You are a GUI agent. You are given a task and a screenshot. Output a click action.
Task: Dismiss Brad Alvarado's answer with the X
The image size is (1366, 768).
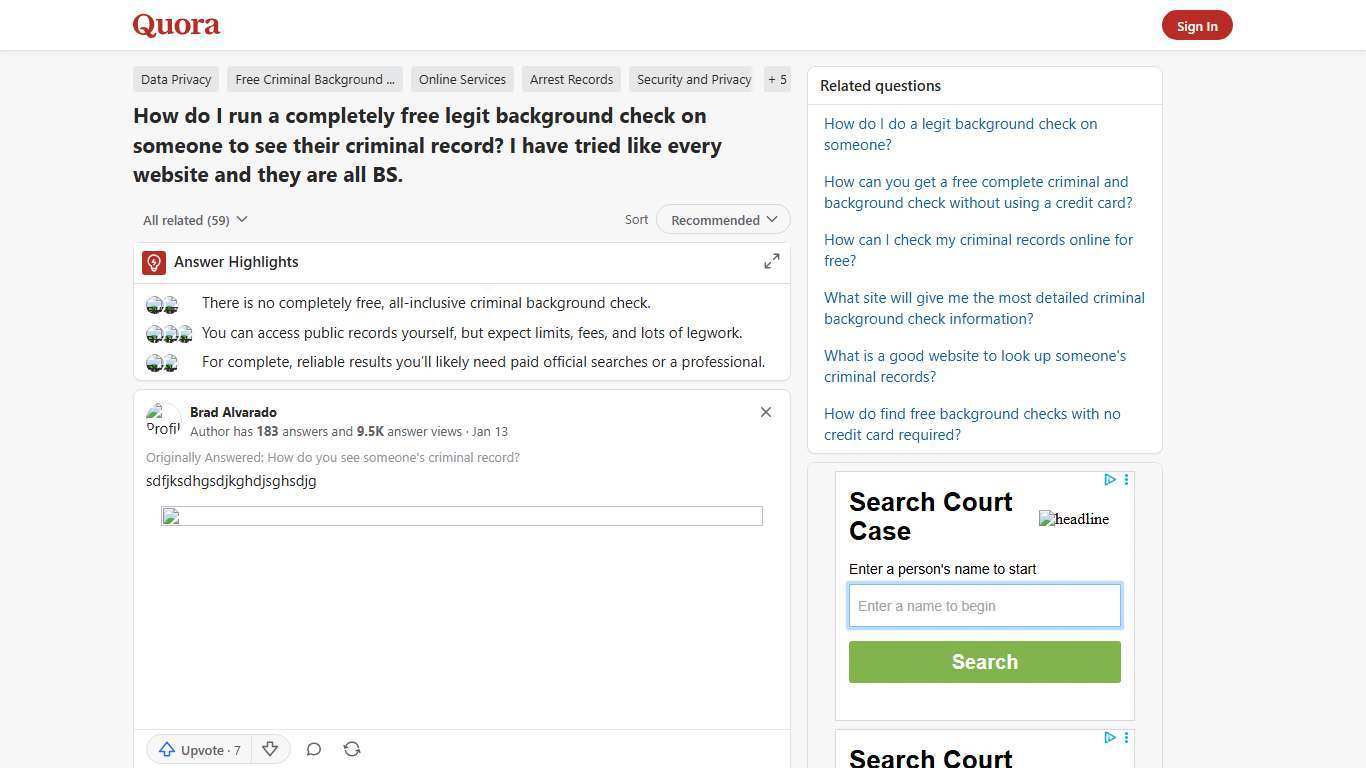tap(765, 412)
